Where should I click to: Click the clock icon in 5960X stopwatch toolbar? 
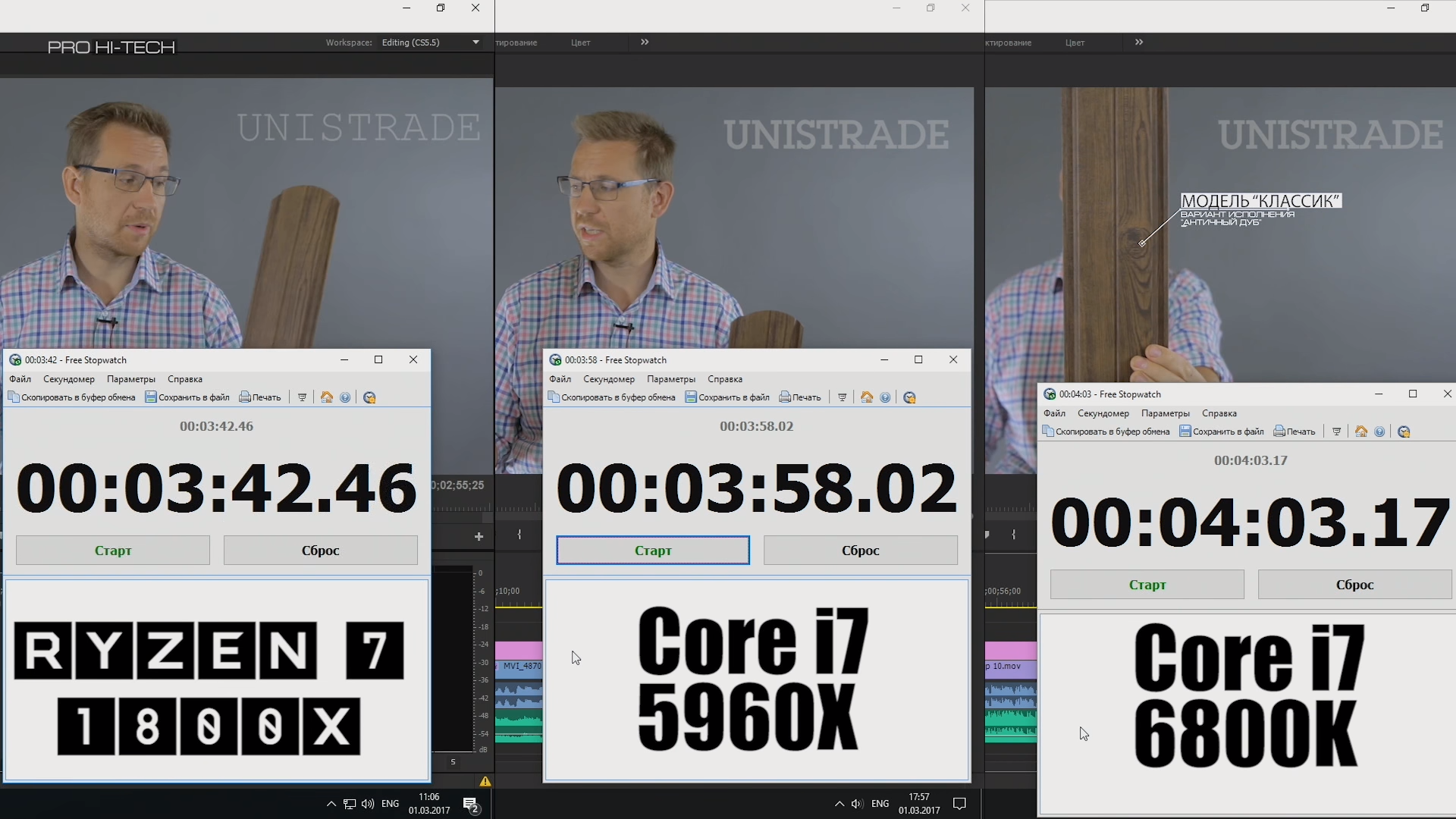(909, 397)
